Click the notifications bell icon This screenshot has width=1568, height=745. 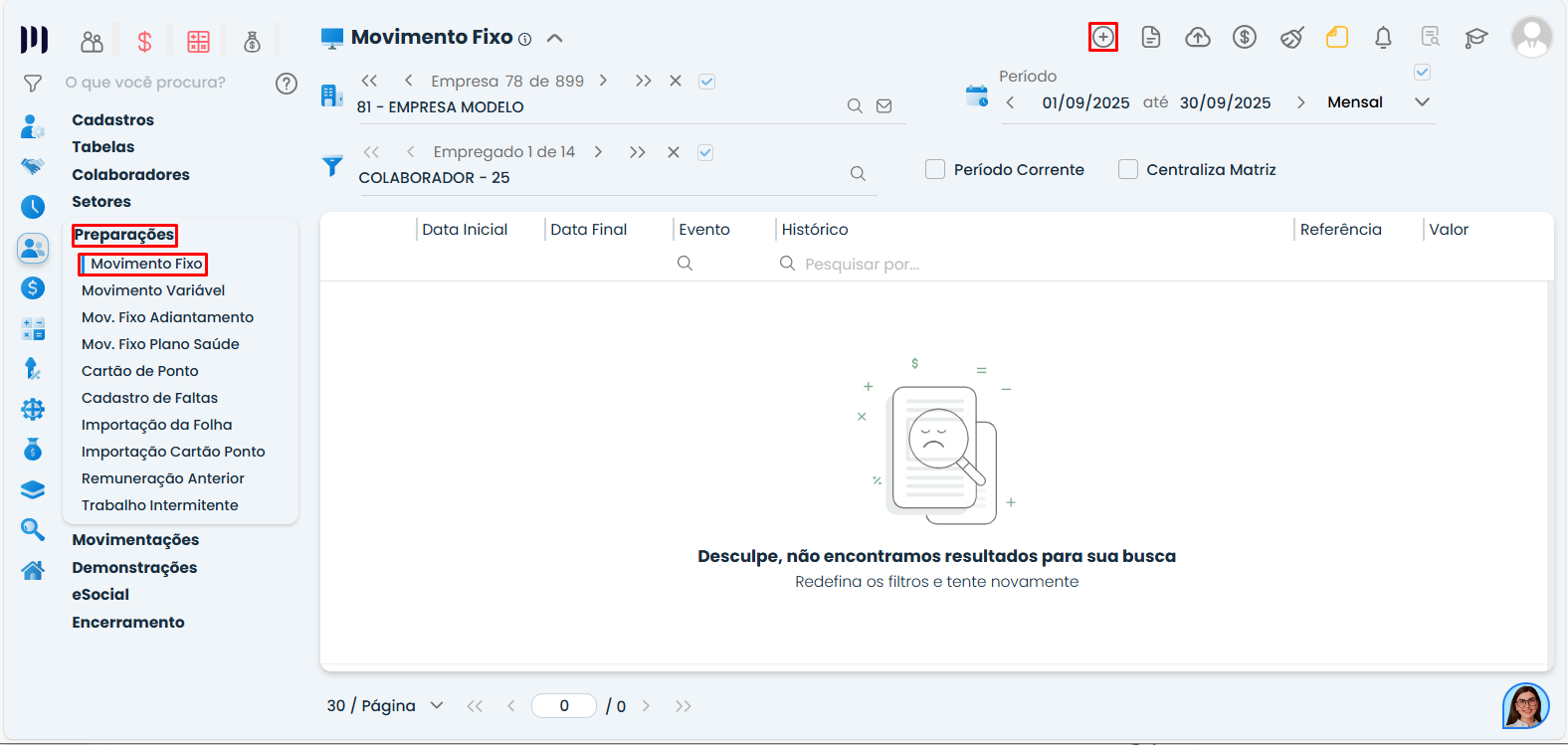point(1383,38)
